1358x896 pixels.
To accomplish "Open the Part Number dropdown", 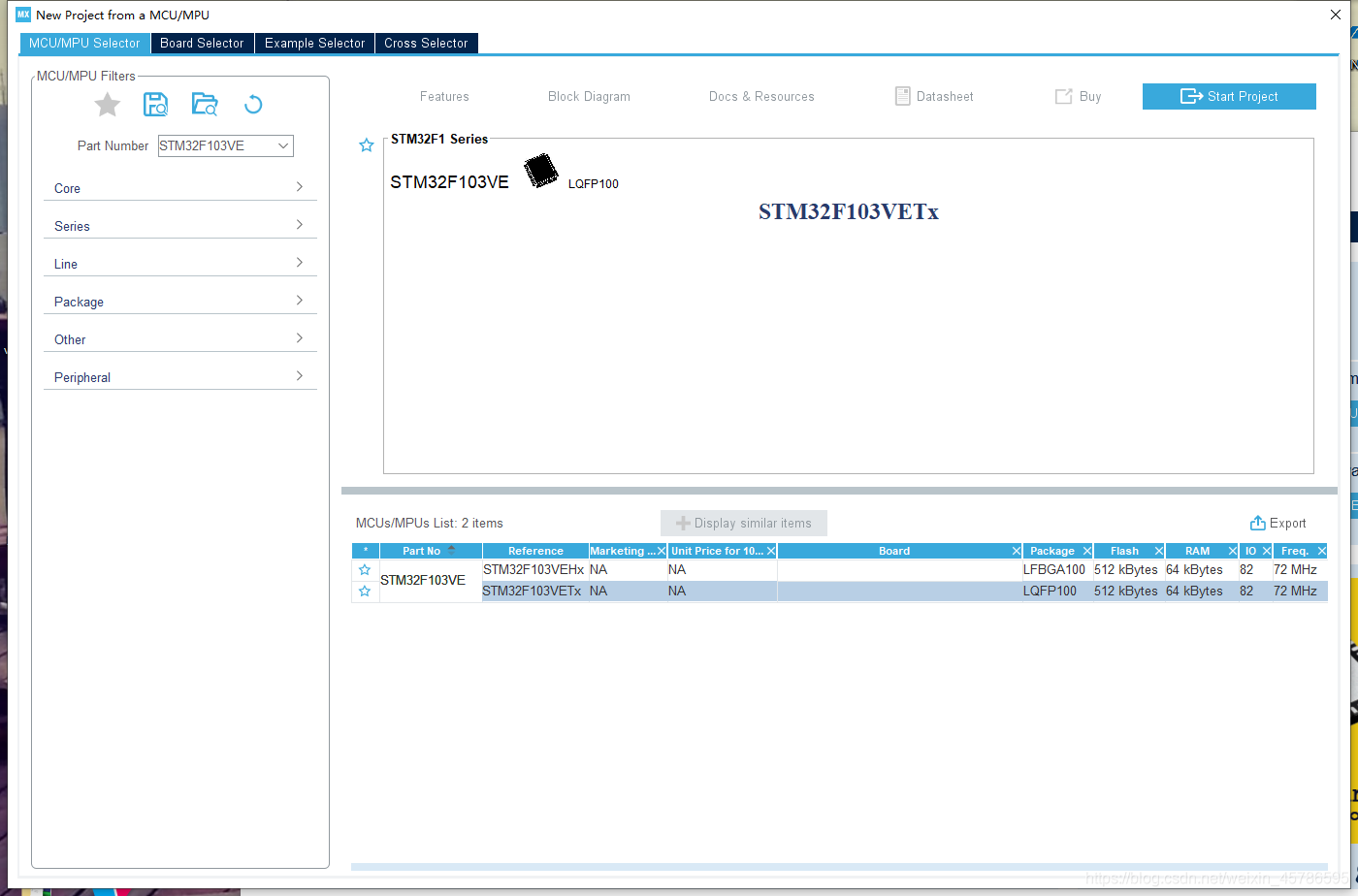I will click(x=283, y=145).
